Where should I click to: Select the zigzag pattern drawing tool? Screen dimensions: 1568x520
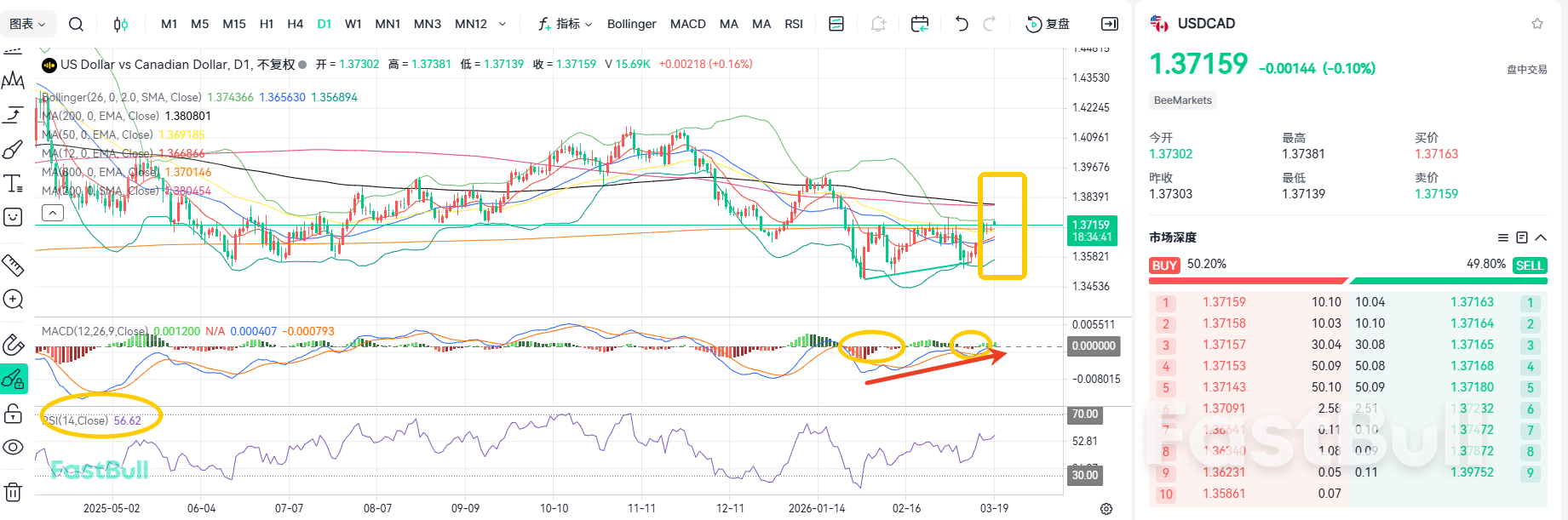point(13,81)
